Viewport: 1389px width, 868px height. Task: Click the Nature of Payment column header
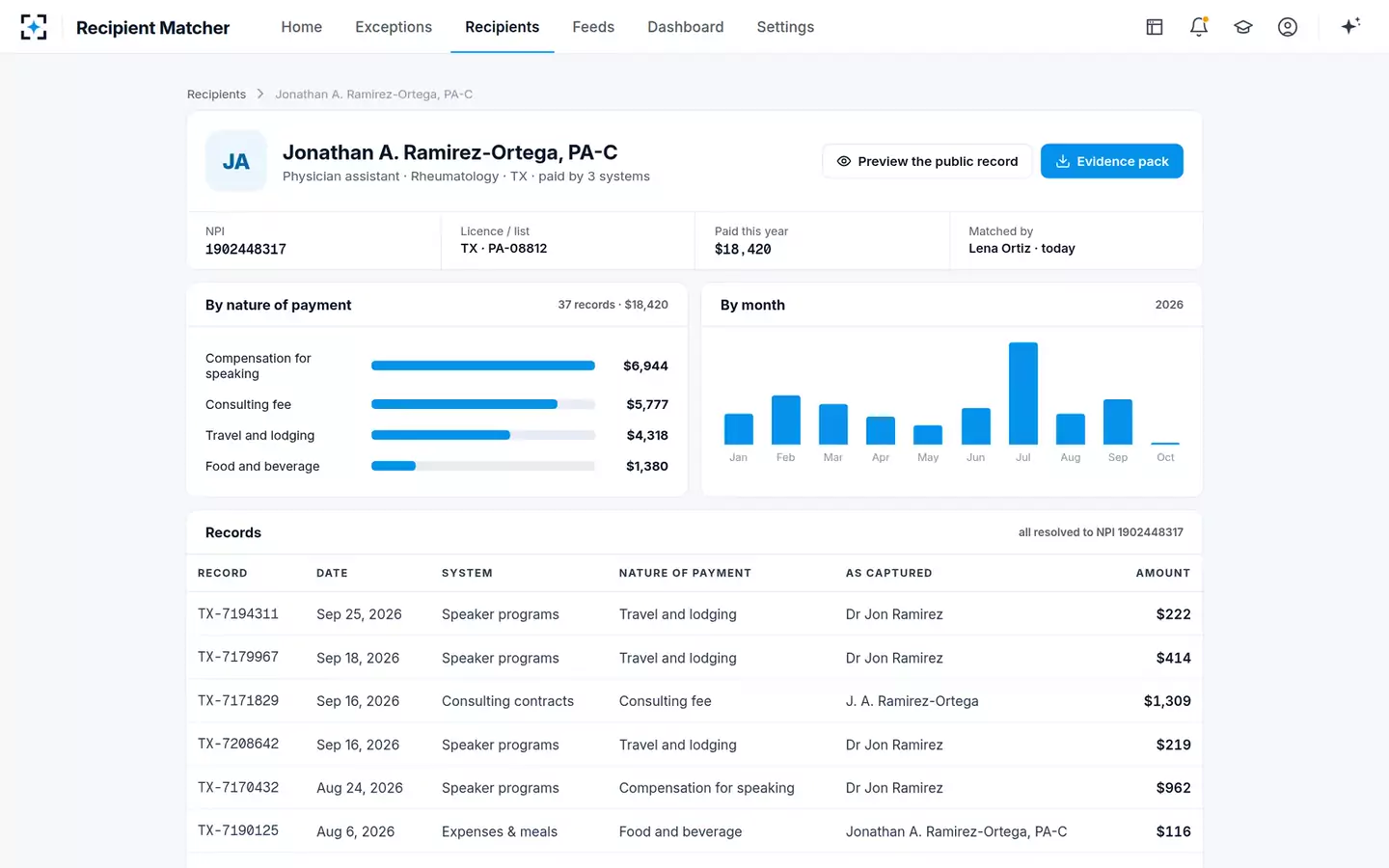[685, 573]
